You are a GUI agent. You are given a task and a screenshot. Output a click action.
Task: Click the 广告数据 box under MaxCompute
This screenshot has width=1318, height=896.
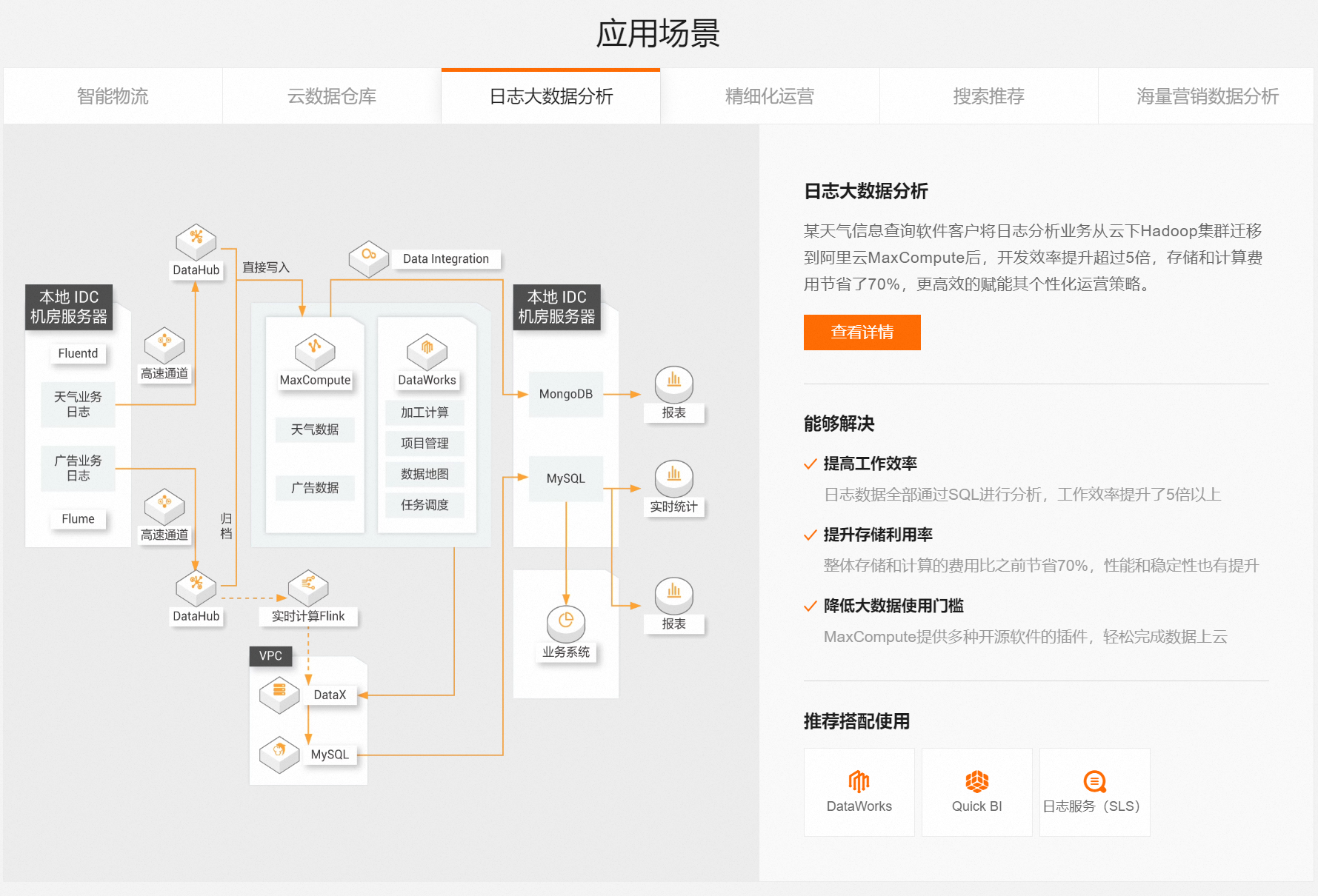click(x=315, y=488)
